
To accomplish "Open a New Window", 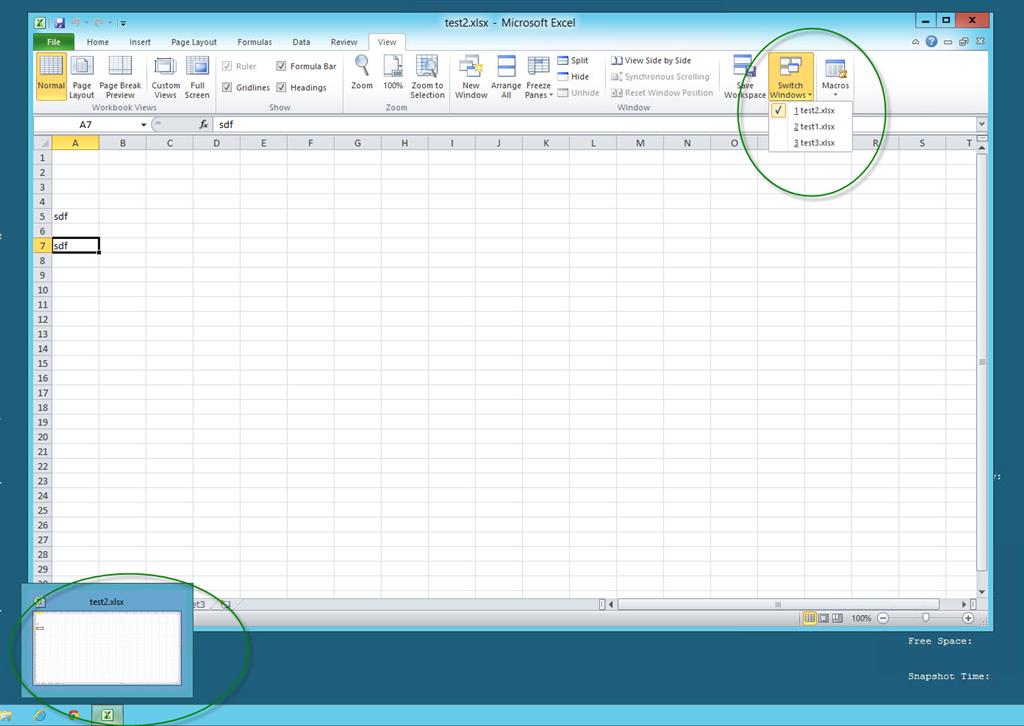I will point(471,76).
